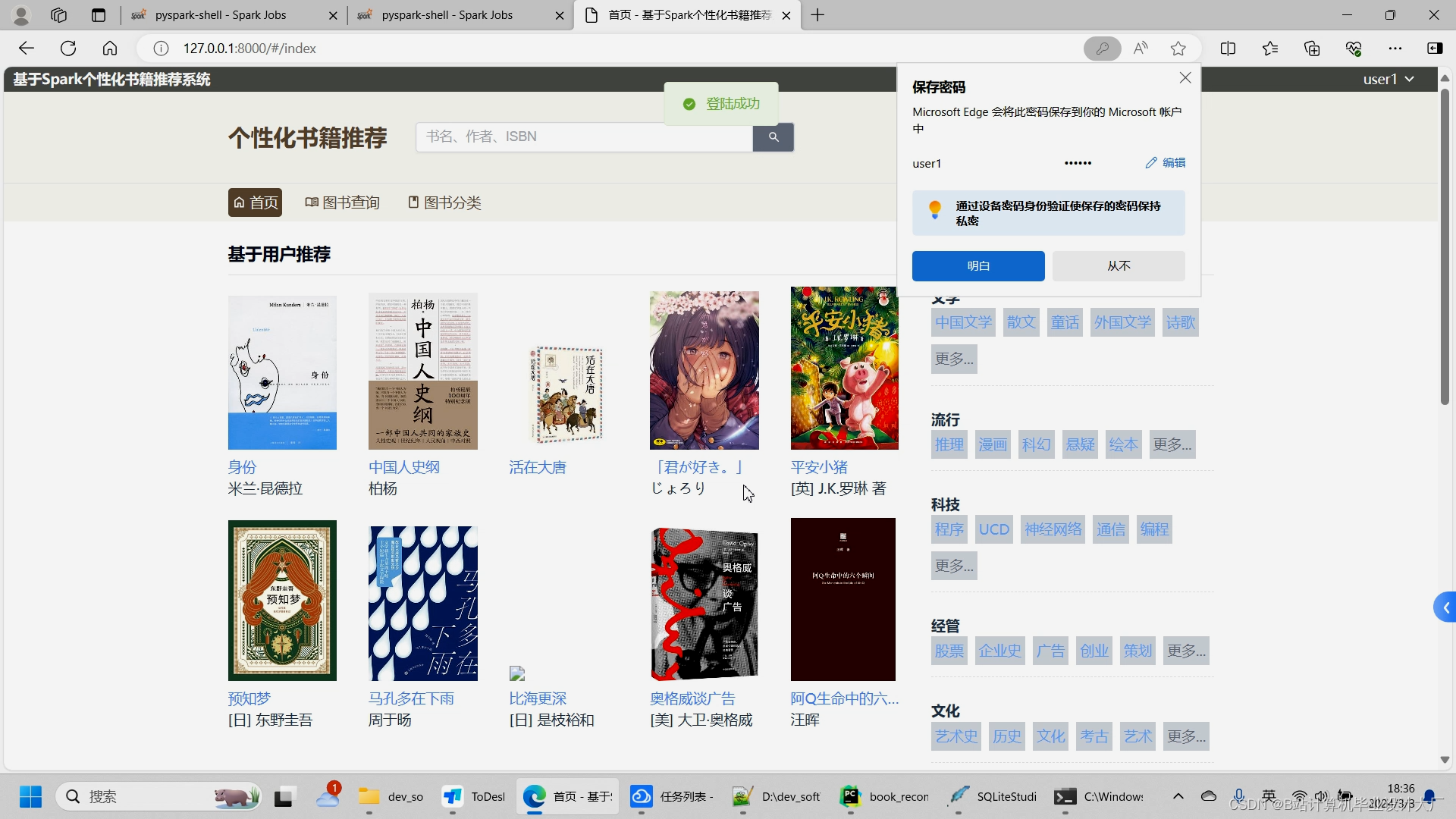Add this page to favorites star
Viewport: 1456px width, 819px height.
tap(1178, 49)
